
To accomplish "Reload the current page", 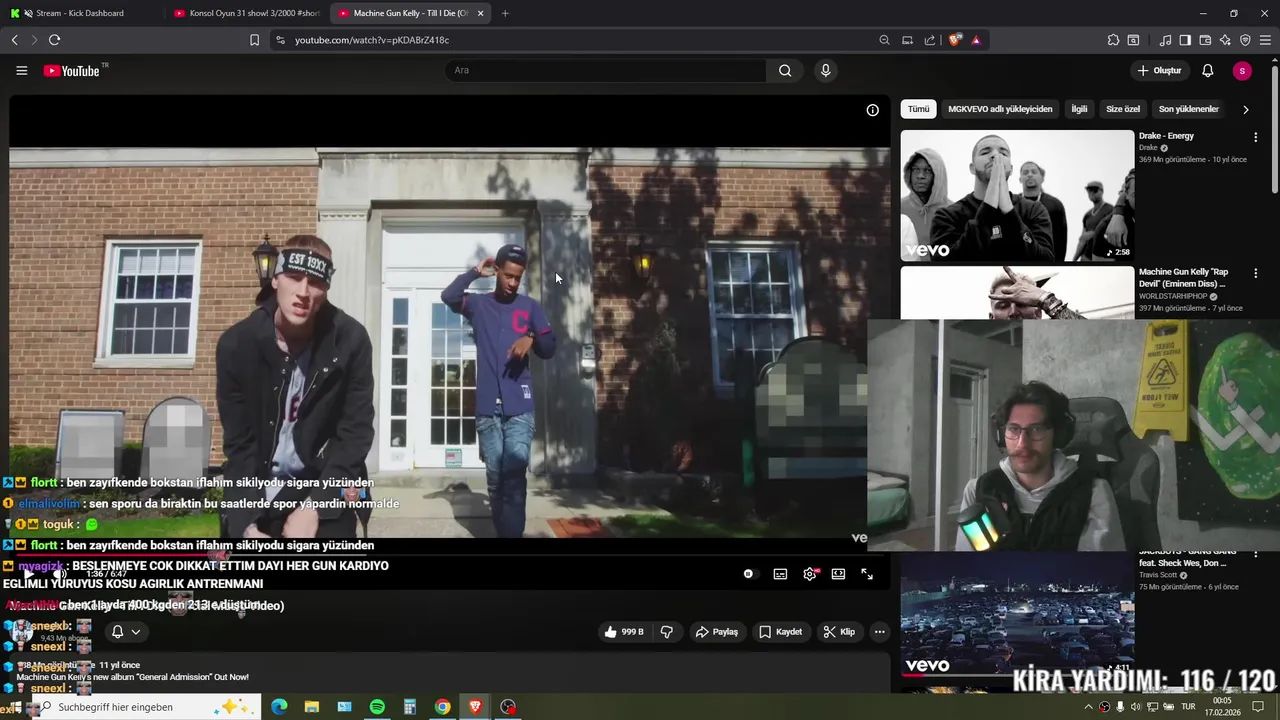I will tap(54, 40).
